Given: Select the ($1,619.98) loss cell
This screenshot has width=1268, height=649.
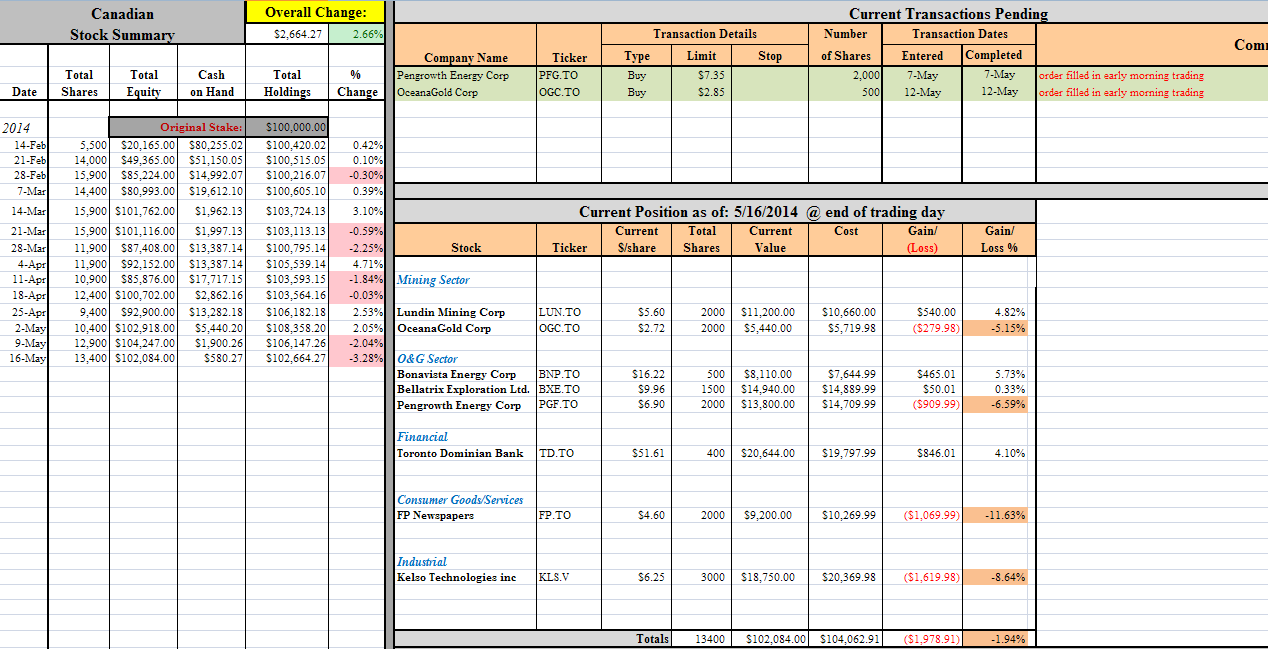Looking at the screenshot, I should pos(922,577).
